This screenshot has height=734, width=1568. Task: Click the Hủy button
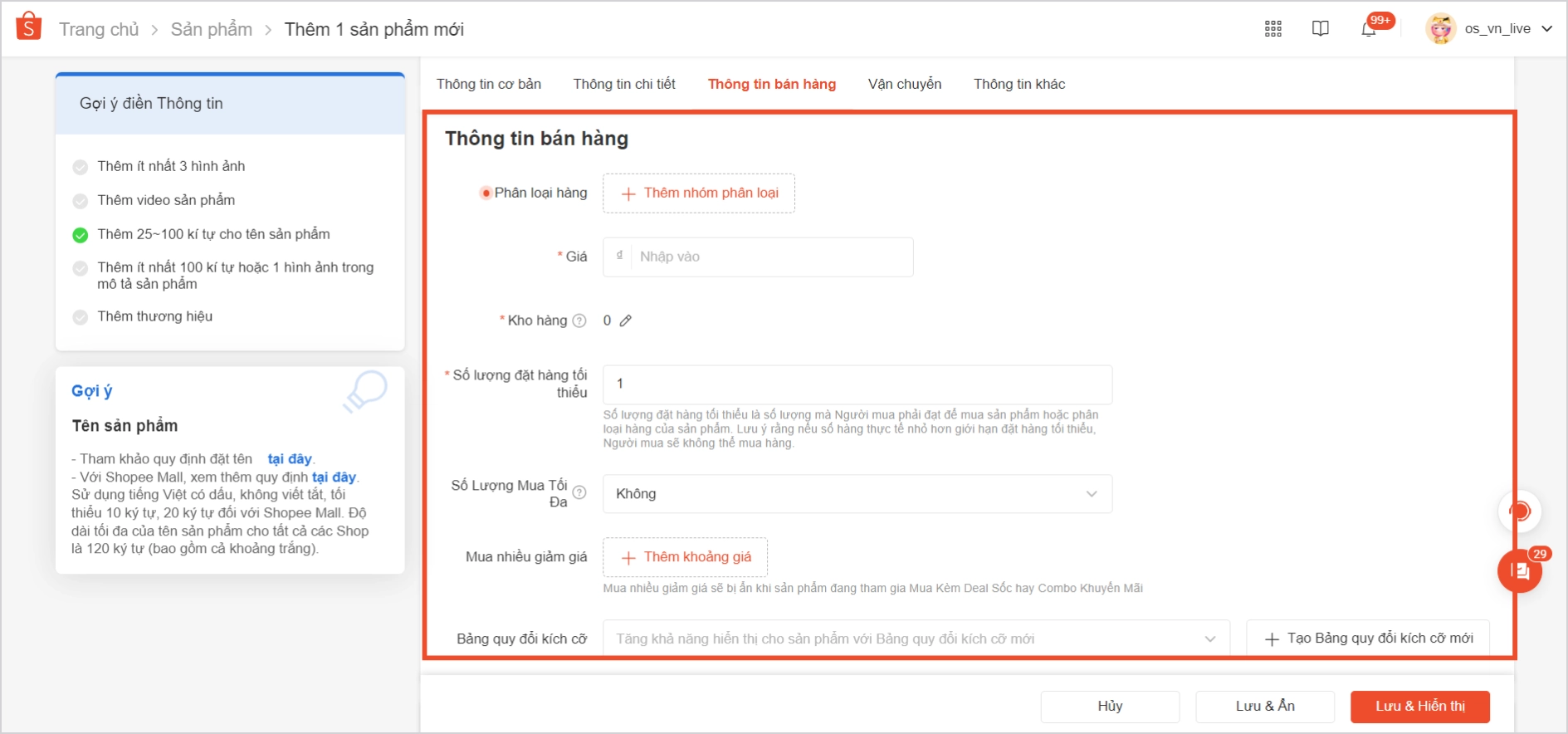click(x=1110, y=707)
